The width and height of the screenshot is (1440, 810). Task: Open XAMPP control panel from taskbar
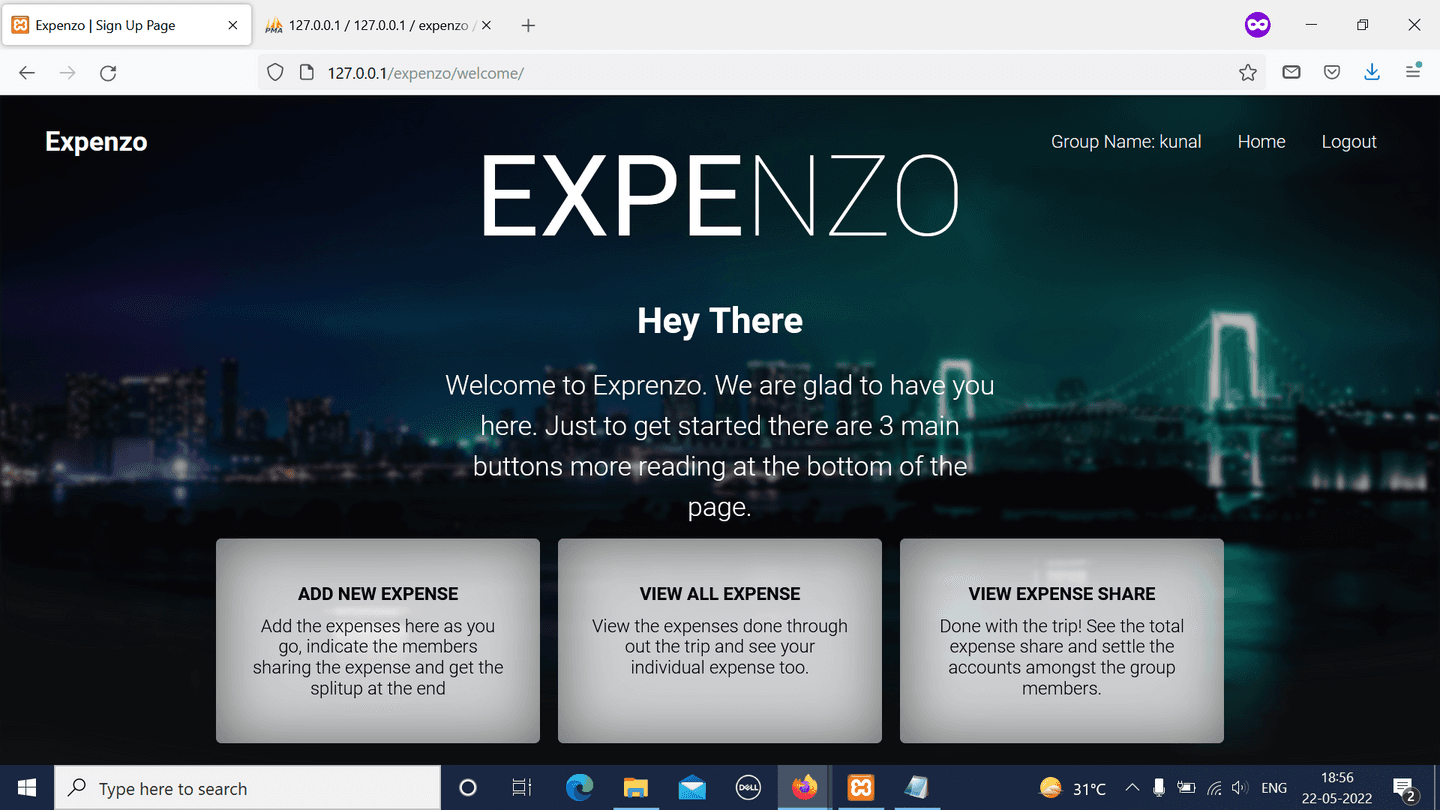(860, 788)
